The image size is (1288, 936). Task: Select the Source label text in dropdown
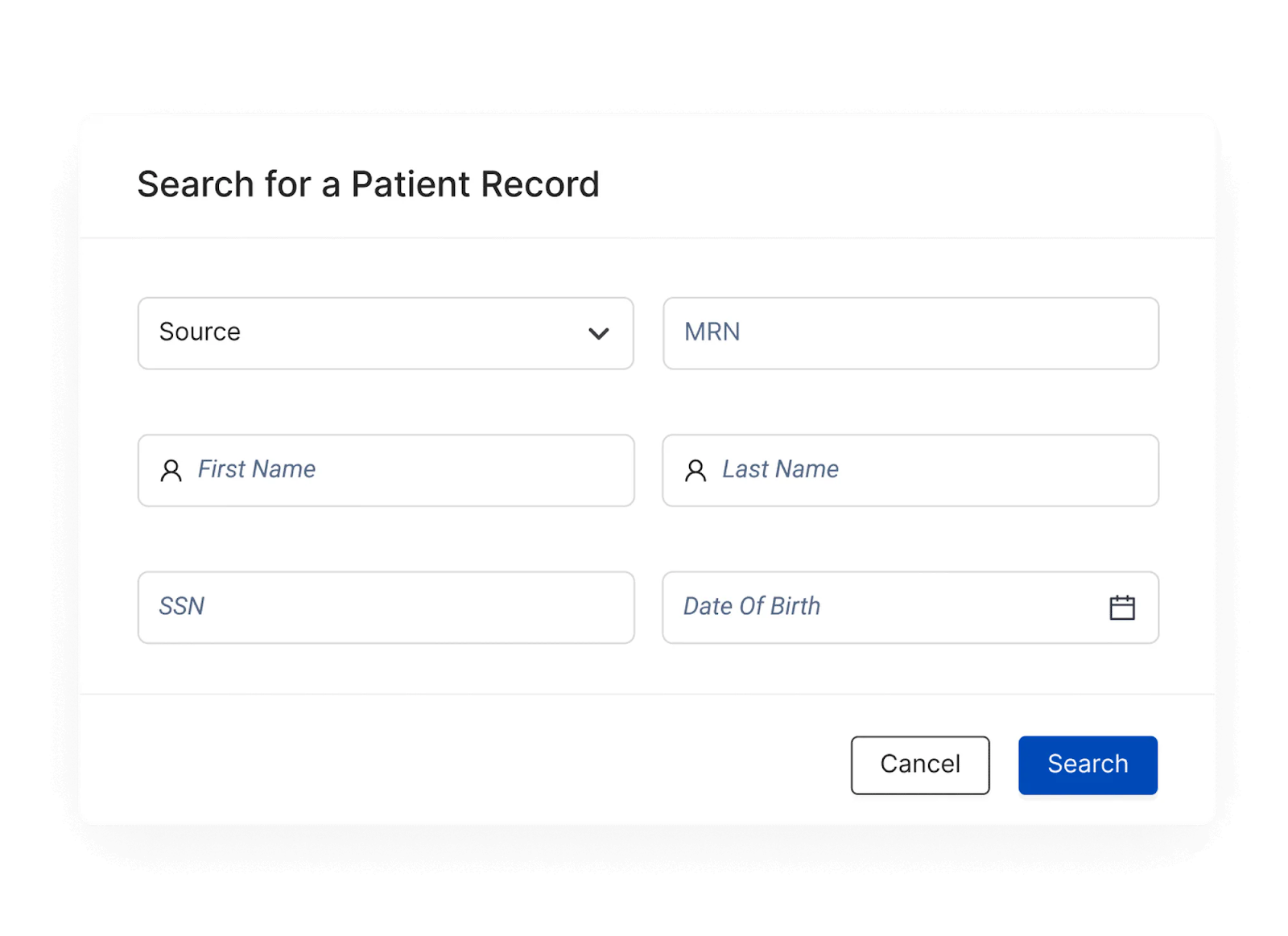pyautogui.click(x=200, y=332)
